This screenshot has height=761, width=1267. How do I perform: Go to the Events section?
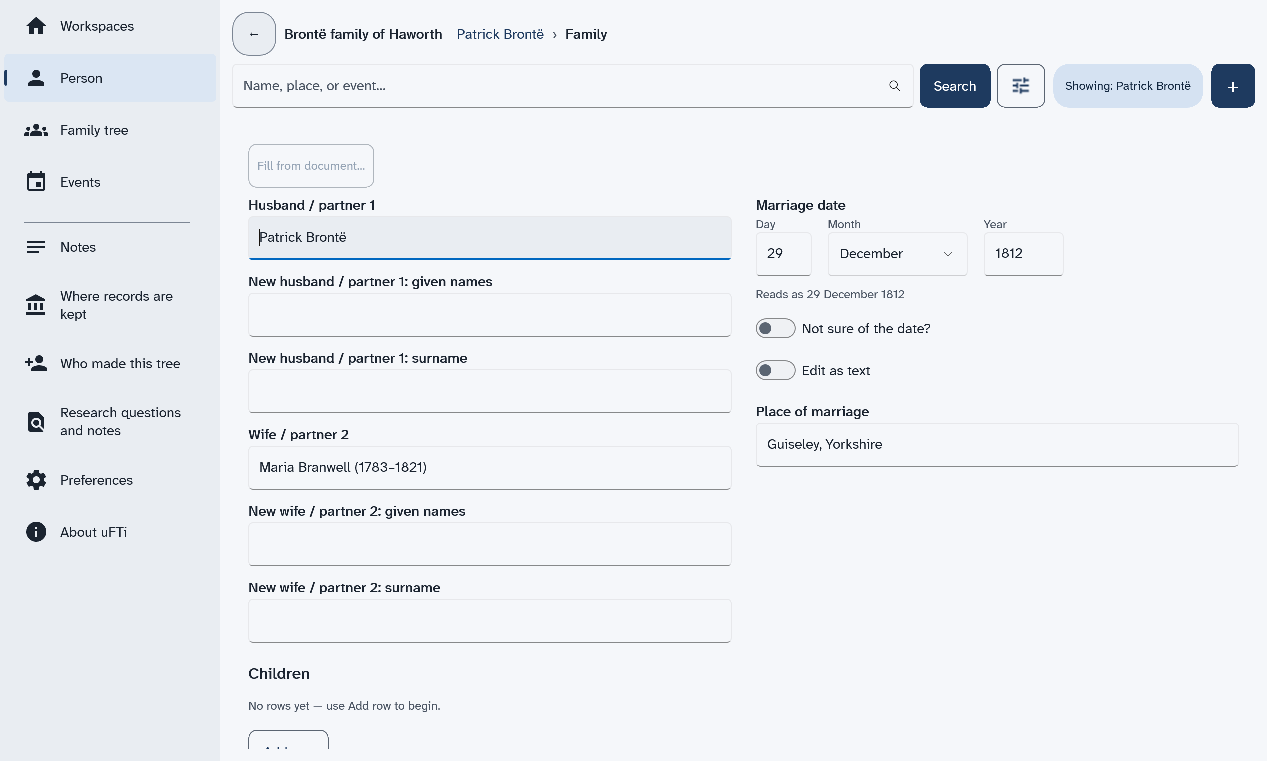(x=110, y=182)
